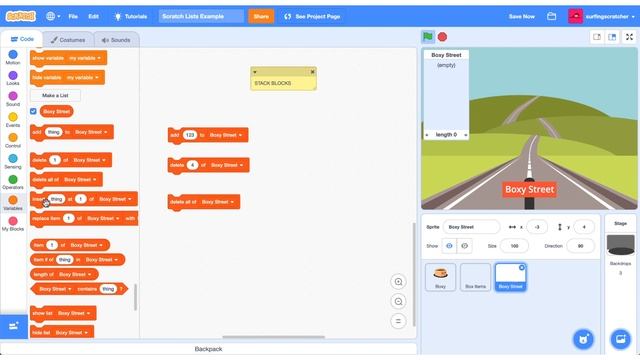Close the STACK BLOCKS comment
Viewport: 640px width, 360px height.
point(312,72)
